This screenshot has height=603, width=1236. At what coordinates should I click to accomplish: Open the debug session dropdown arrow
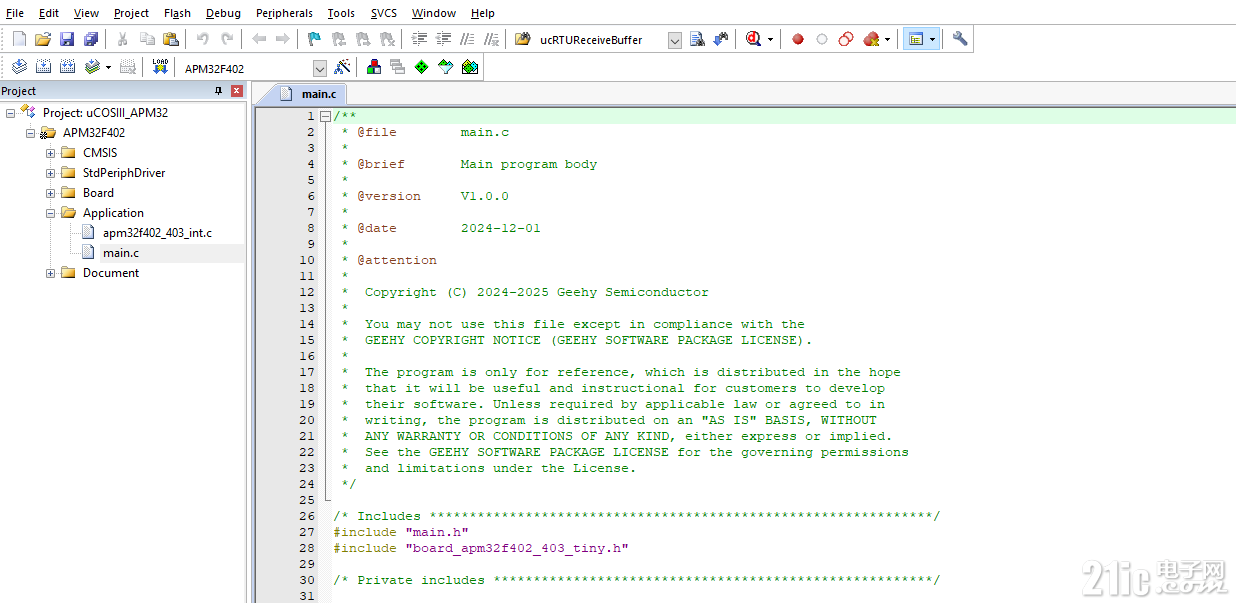pyautogui.click(x=770, y=40)
